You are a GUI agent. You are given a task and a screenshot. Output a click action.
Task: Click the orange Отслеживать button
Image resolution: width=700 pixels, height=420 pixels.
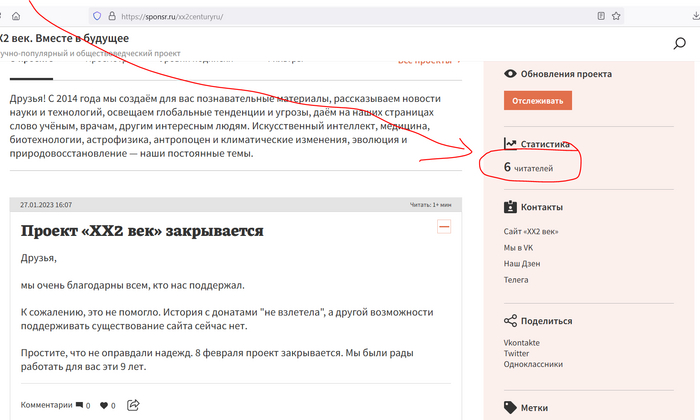(x=538, y=100)
